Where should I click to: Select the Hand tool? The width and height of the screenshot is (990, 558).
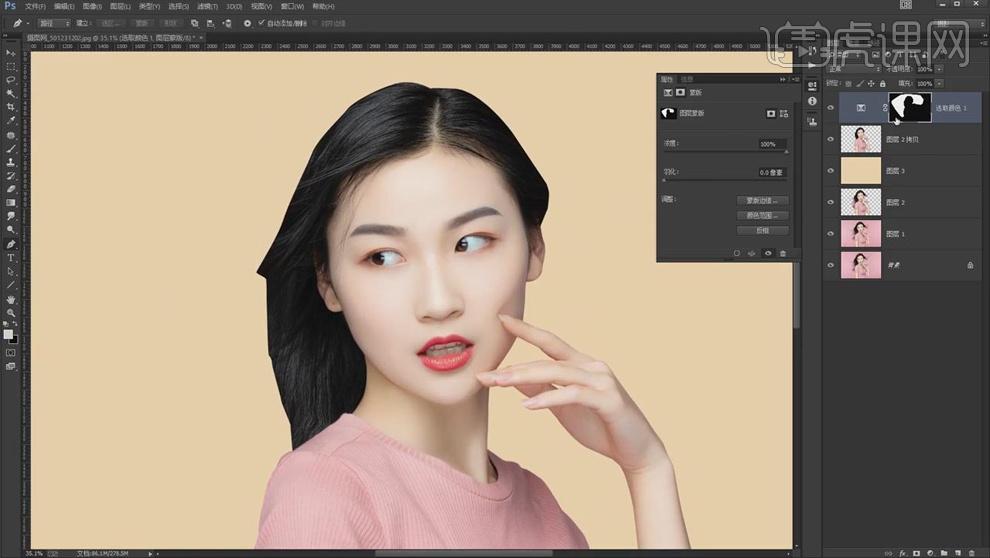coord(11,299)
